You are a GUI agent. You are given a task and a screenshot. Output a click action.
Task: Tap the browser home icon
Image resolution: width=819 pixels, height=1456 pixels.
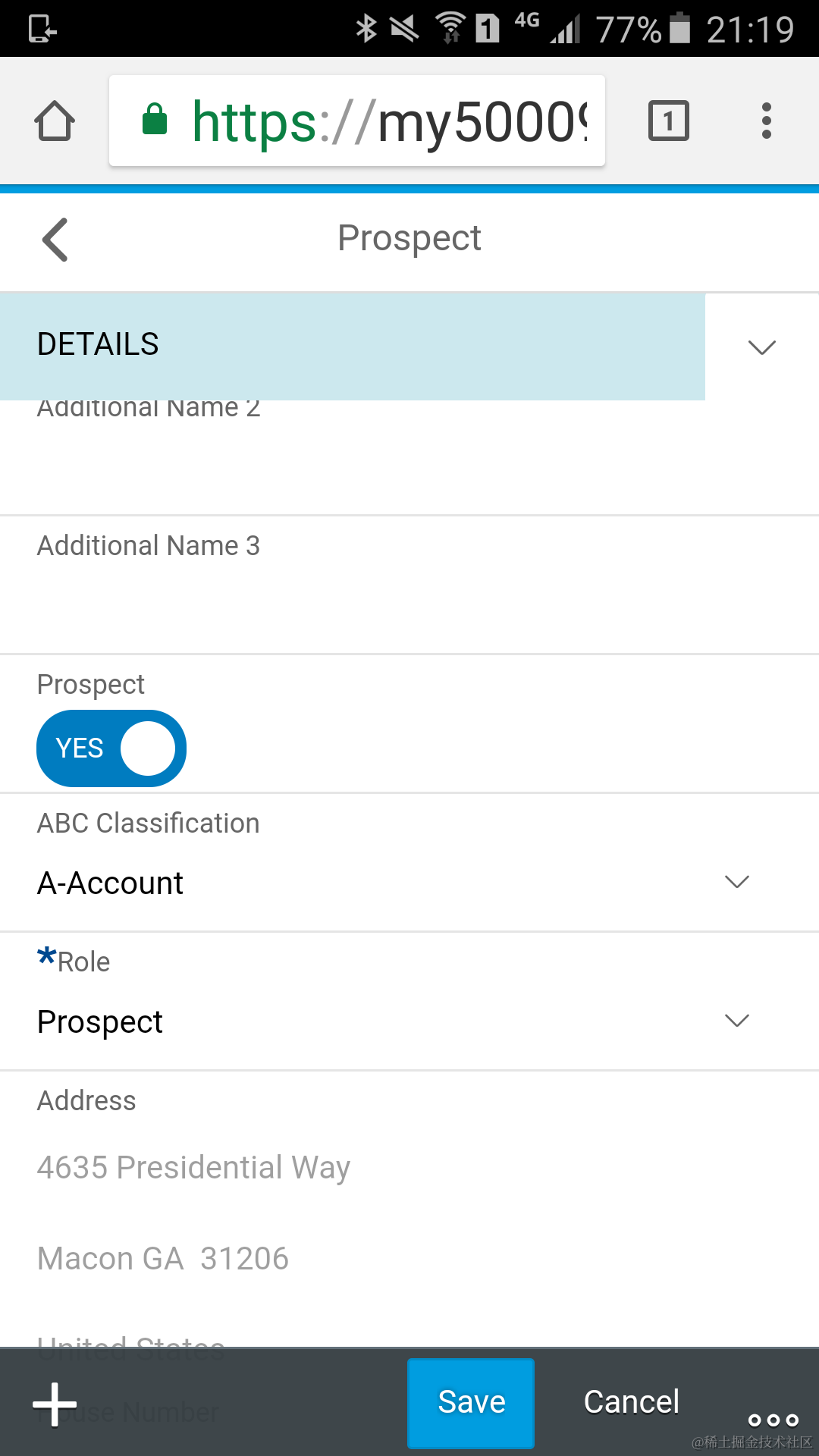pos(54,120)
